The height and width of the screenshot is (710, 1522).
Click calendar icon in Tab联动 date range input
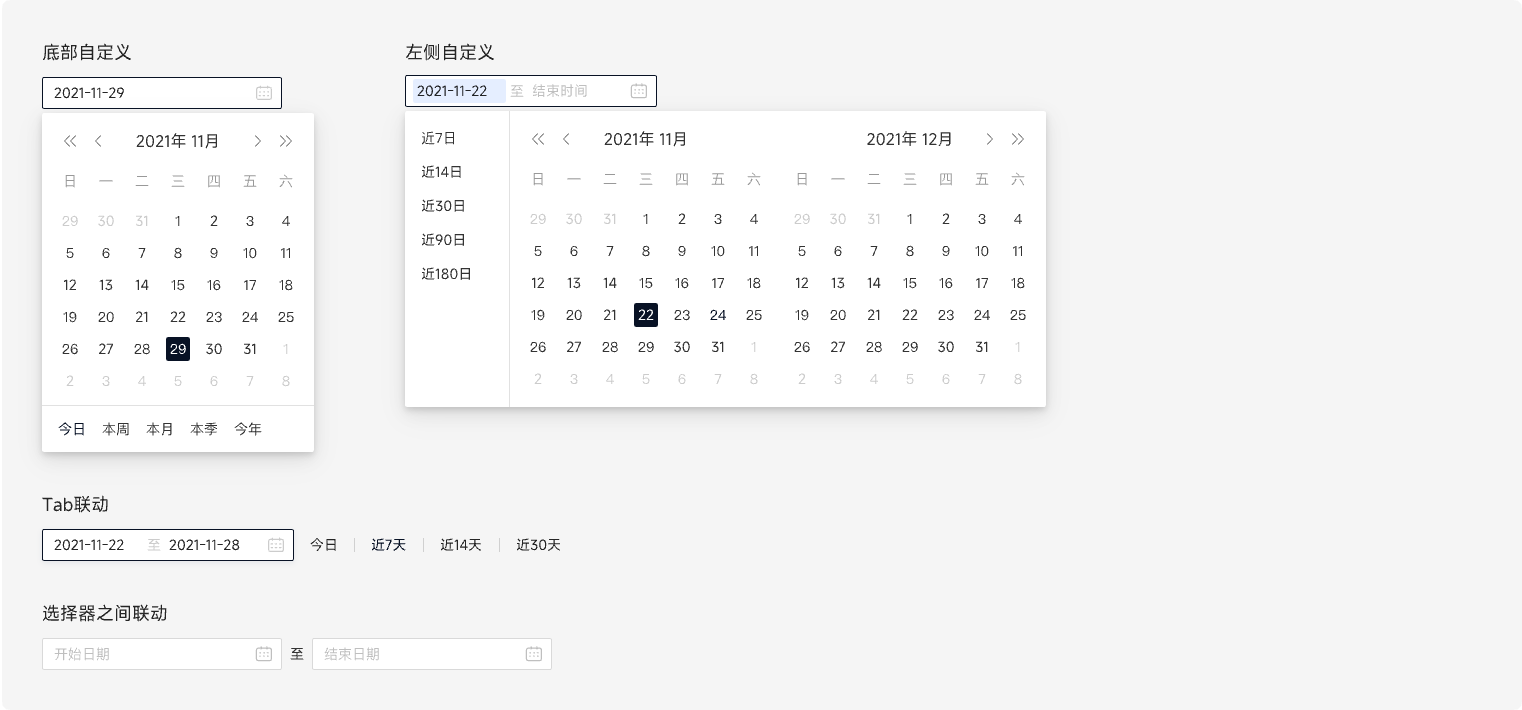tap(276, 545)
